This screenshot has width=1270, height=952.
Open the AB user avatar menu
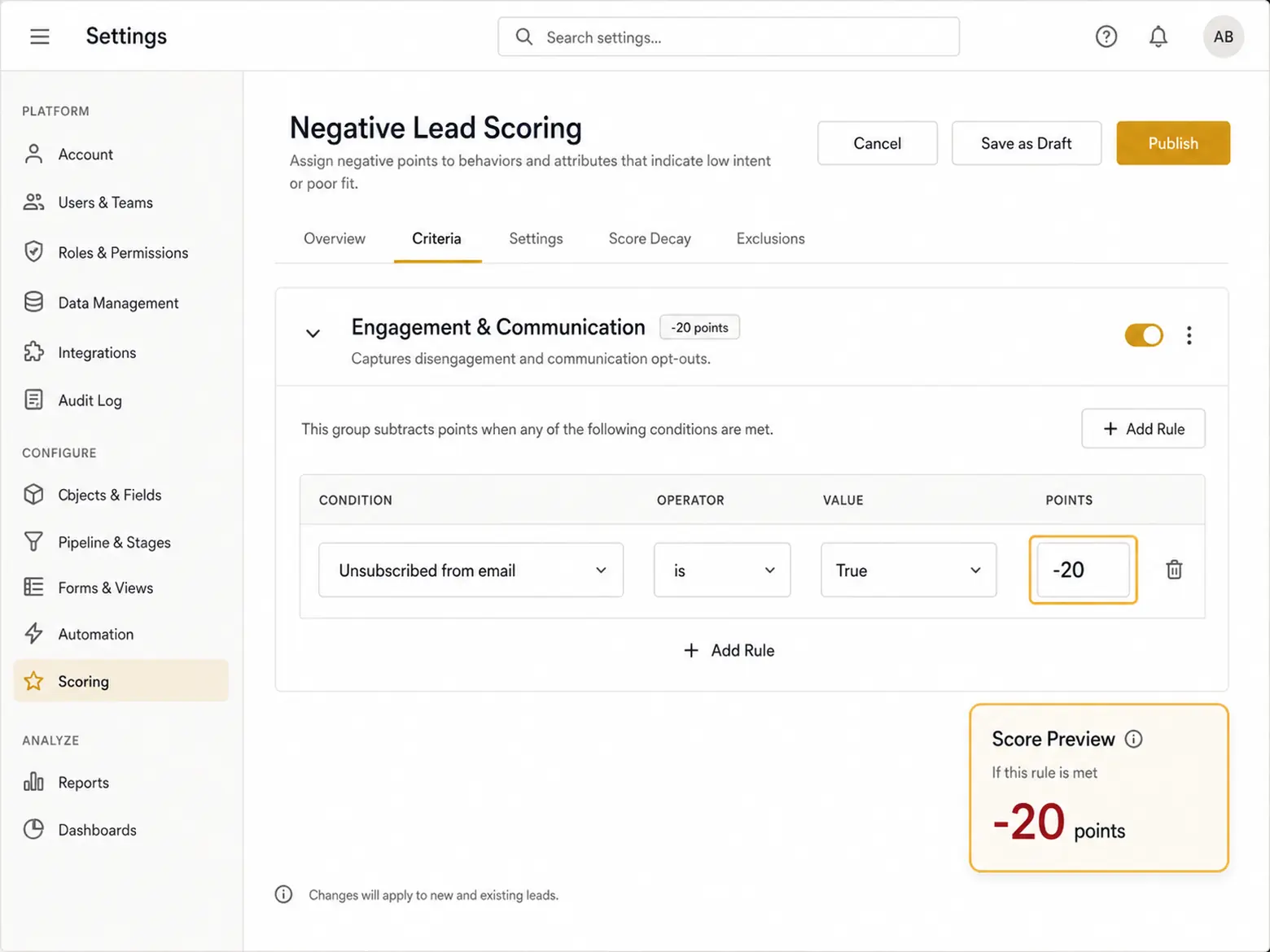[x=1223, y=37]
